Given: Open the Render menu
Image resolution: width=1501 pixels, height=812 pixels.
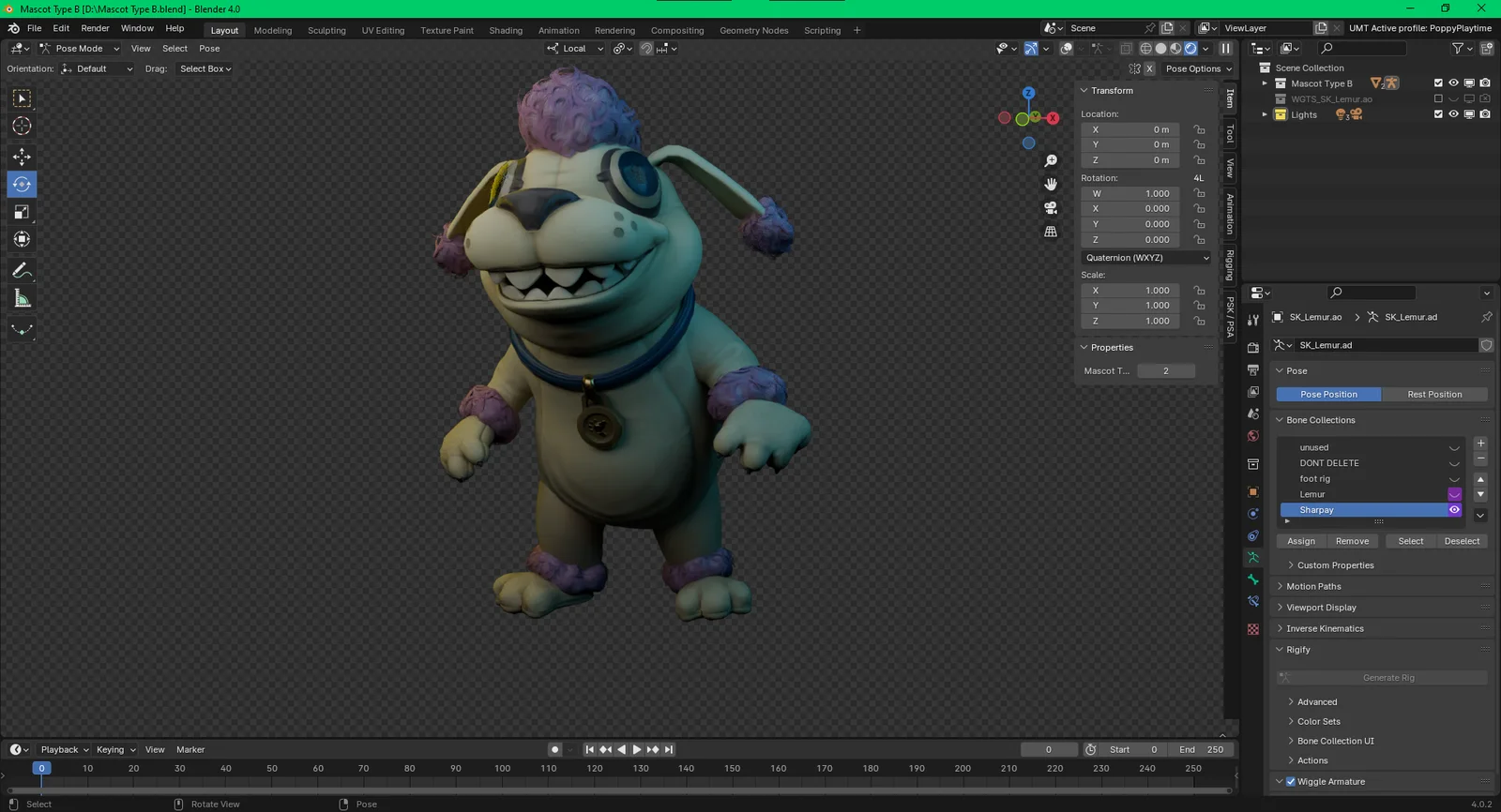Looking at the screenshot, I should point(95,28).
